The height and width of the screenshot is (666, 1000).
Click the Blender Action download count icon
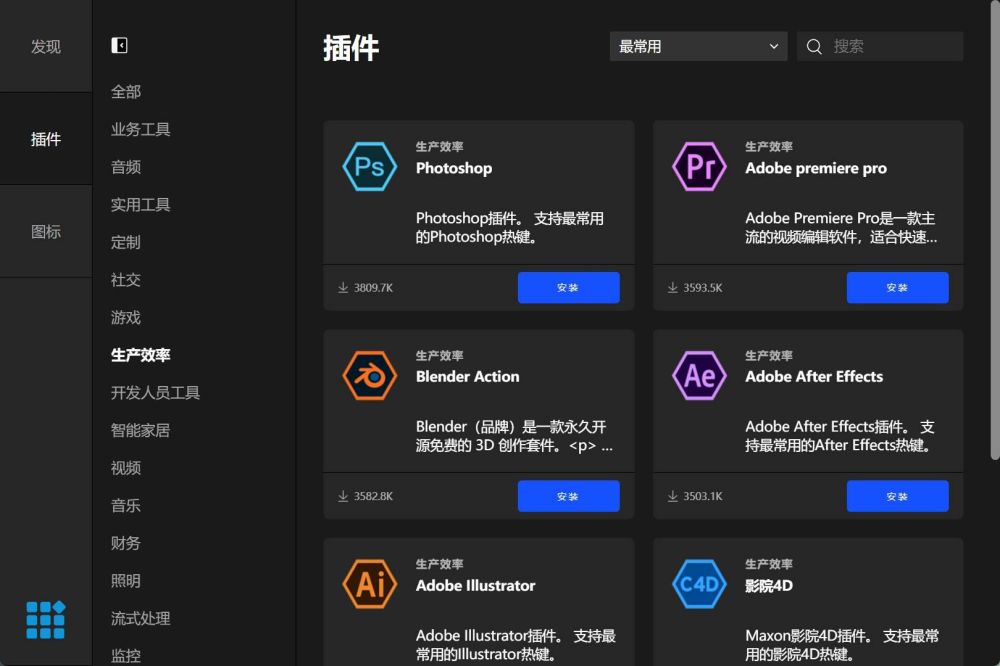[x=343, y=496]
